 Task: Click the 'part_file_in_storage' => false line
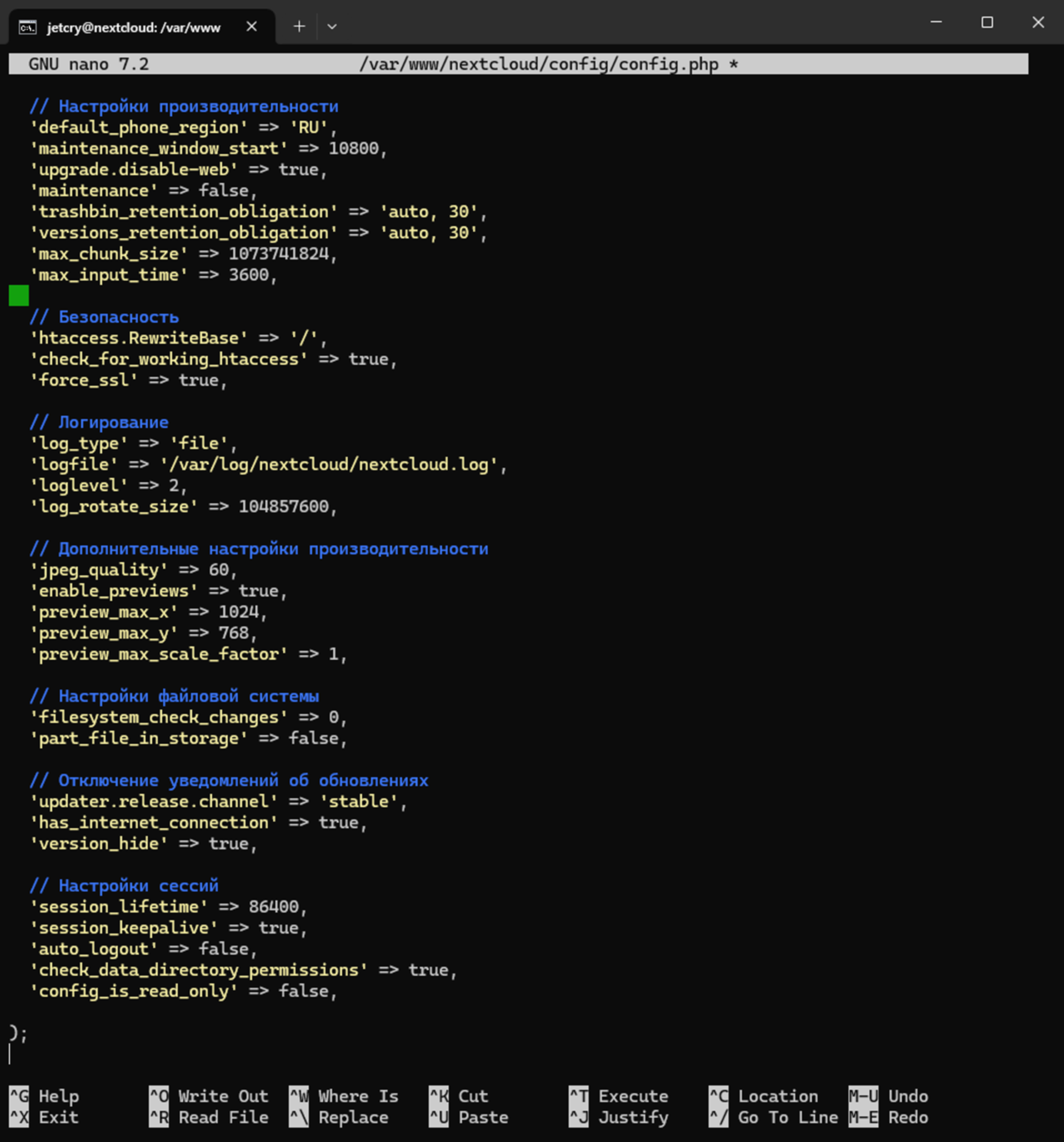click(189, 738)
